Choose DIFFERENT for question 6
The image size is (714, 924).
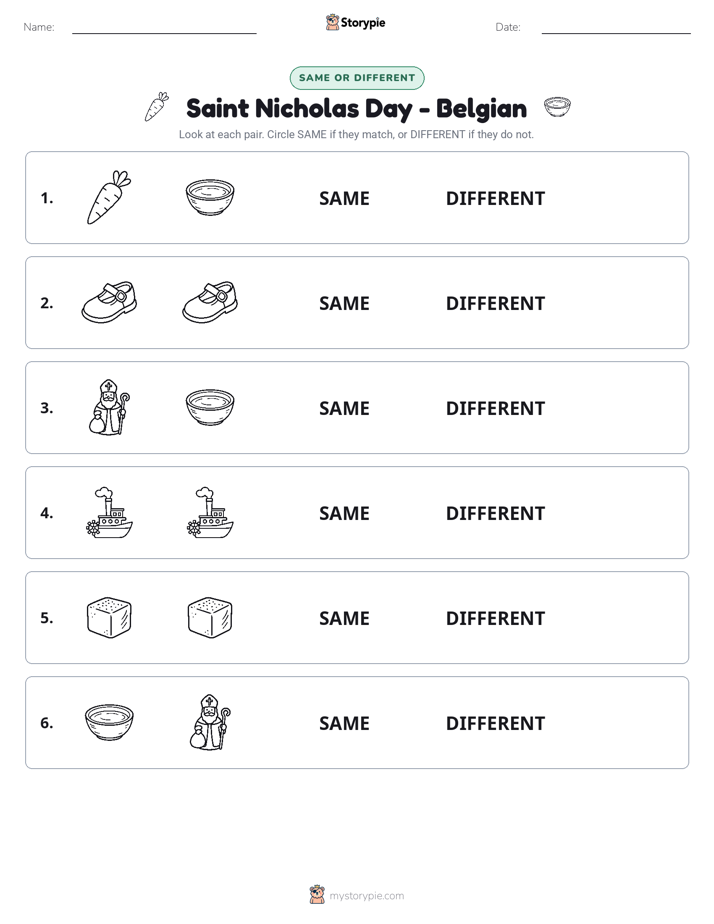pos(495,723)
